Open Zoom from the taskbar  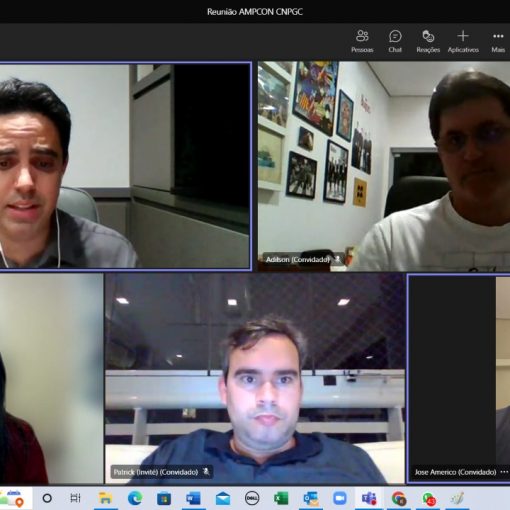click(340, 498)
